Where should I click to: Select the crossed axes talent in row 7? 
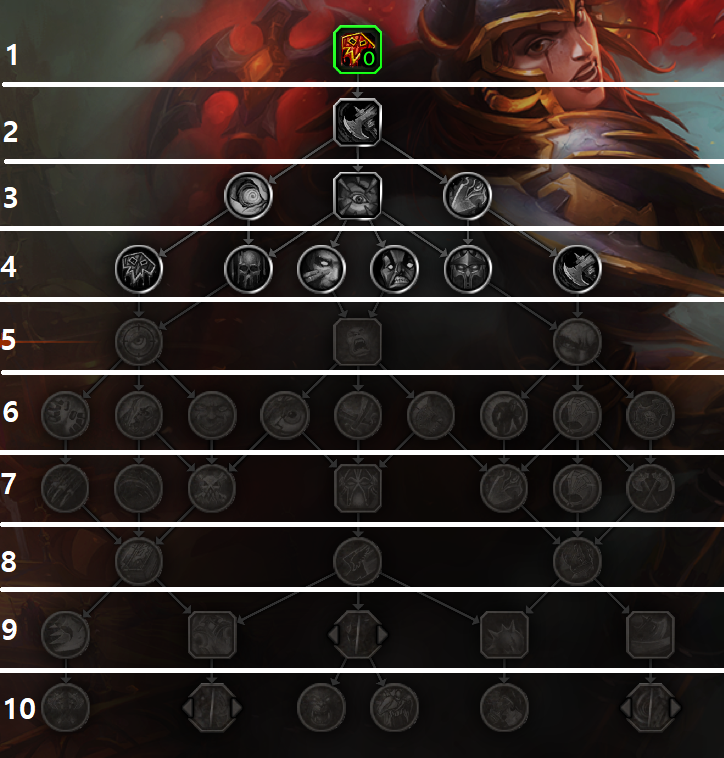coord(650,488)
